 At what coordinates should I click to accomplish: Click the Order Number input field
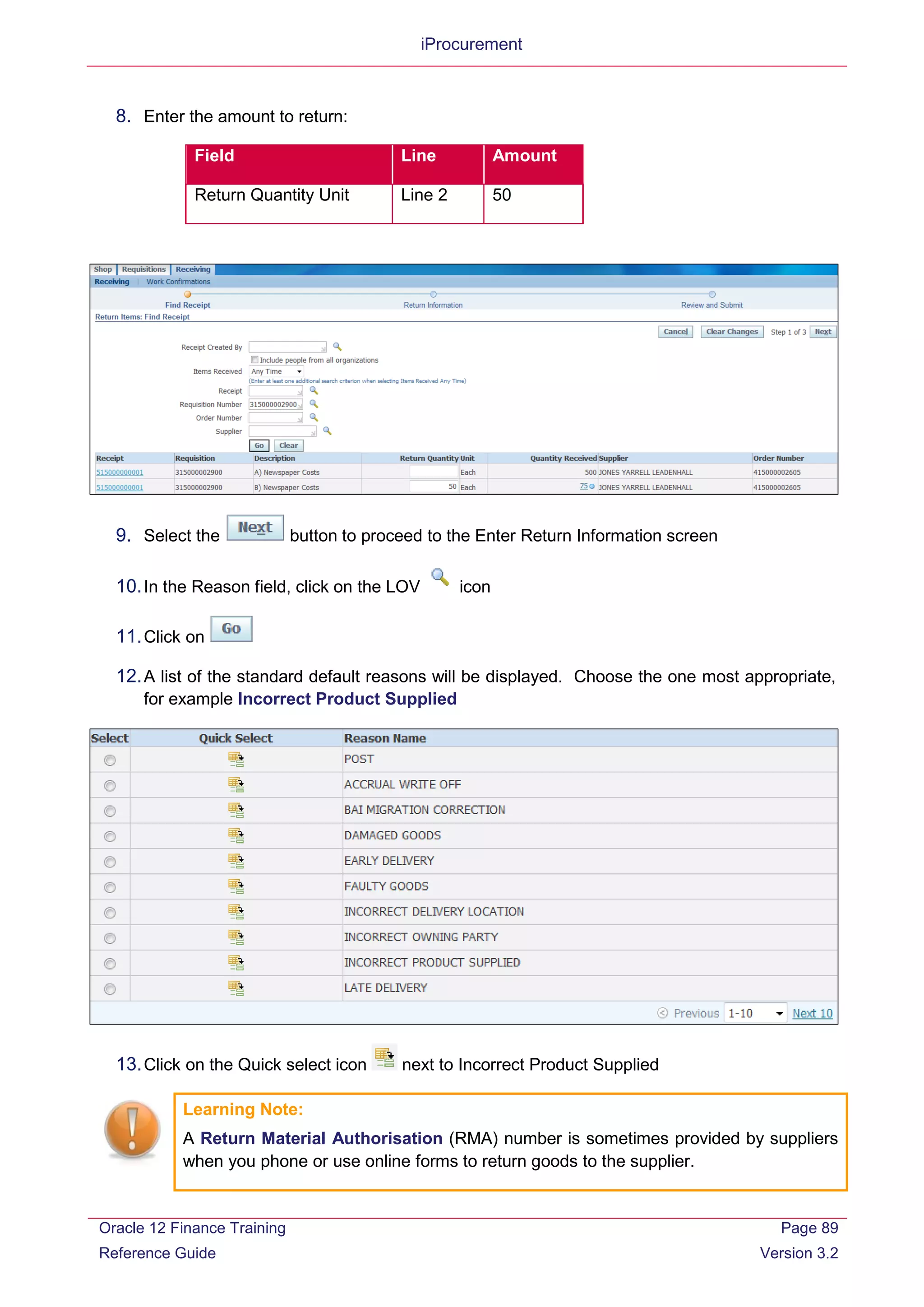(276, 418)
